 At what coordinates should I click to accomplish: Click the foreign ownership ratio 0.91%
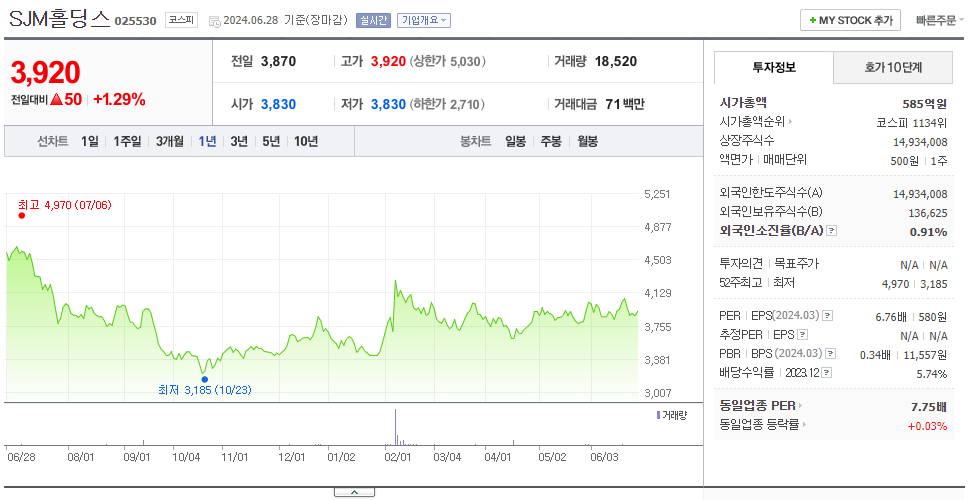coord(928,231)
